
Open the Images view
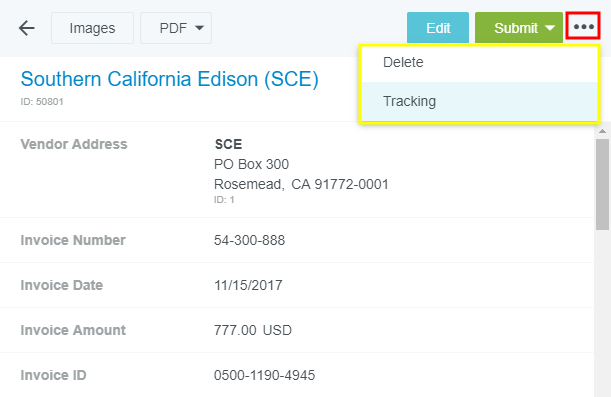(92, 28)
